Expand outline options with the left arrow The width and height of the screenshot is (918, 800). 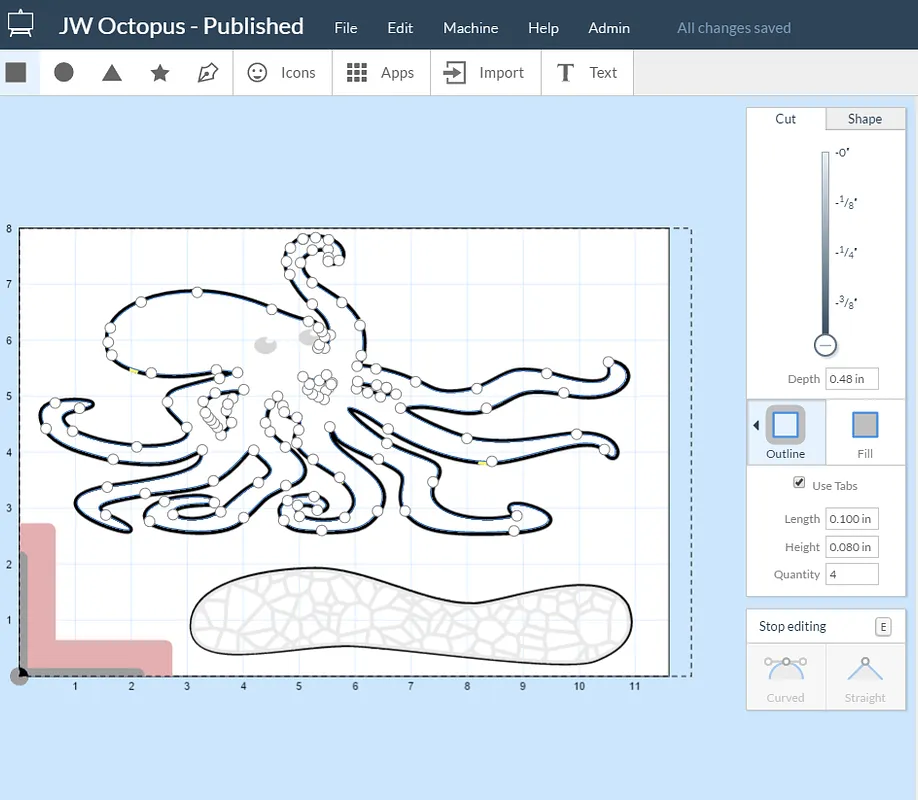[x=756, y=426]
